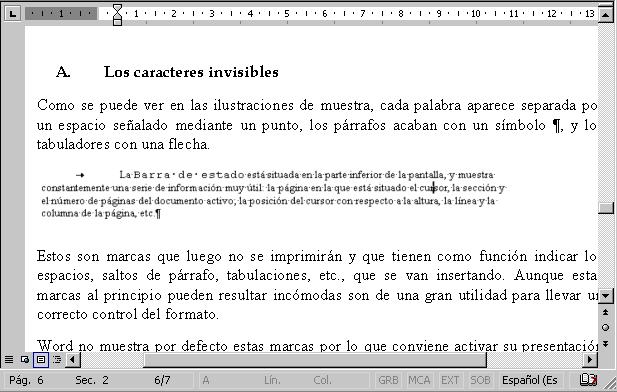This screenshot has width=617, height=392.
Task: Click the first-line indent marker on ruler
Action: 117,9
